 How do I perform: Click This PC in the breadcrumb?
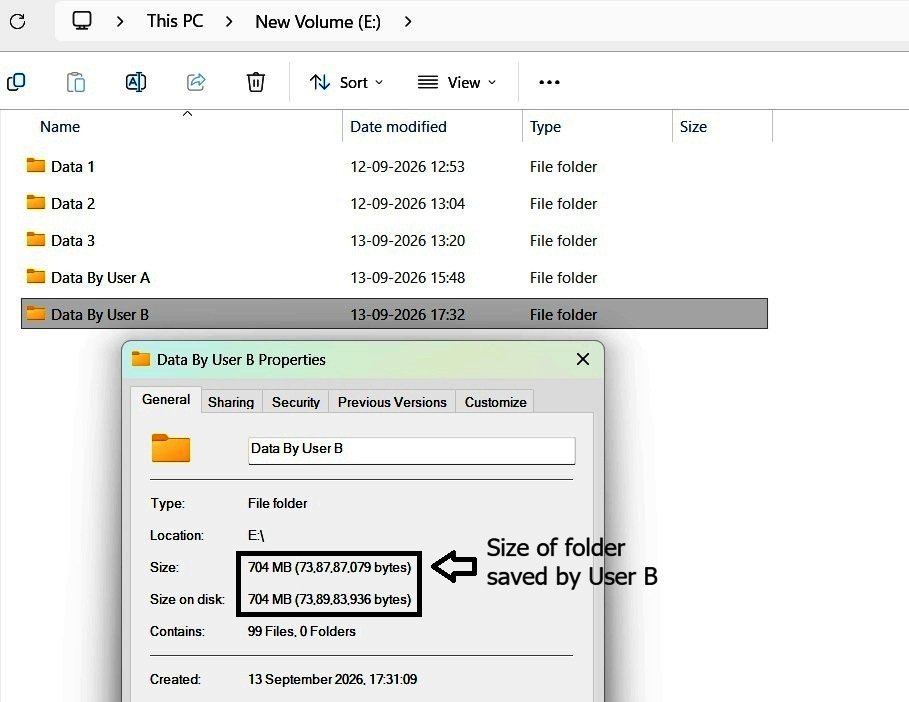tap(175, 21)
